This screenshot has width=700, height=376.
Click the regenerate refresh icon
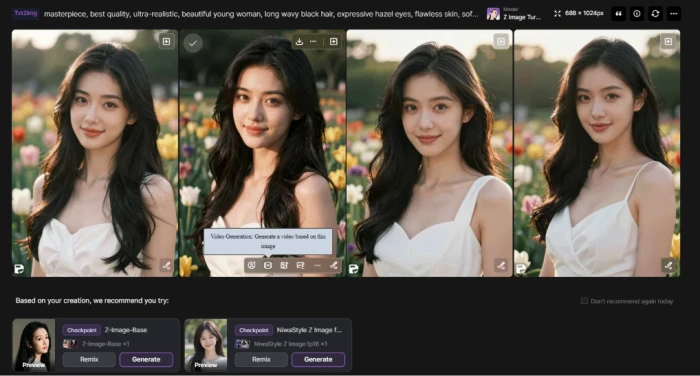(655, 14)
